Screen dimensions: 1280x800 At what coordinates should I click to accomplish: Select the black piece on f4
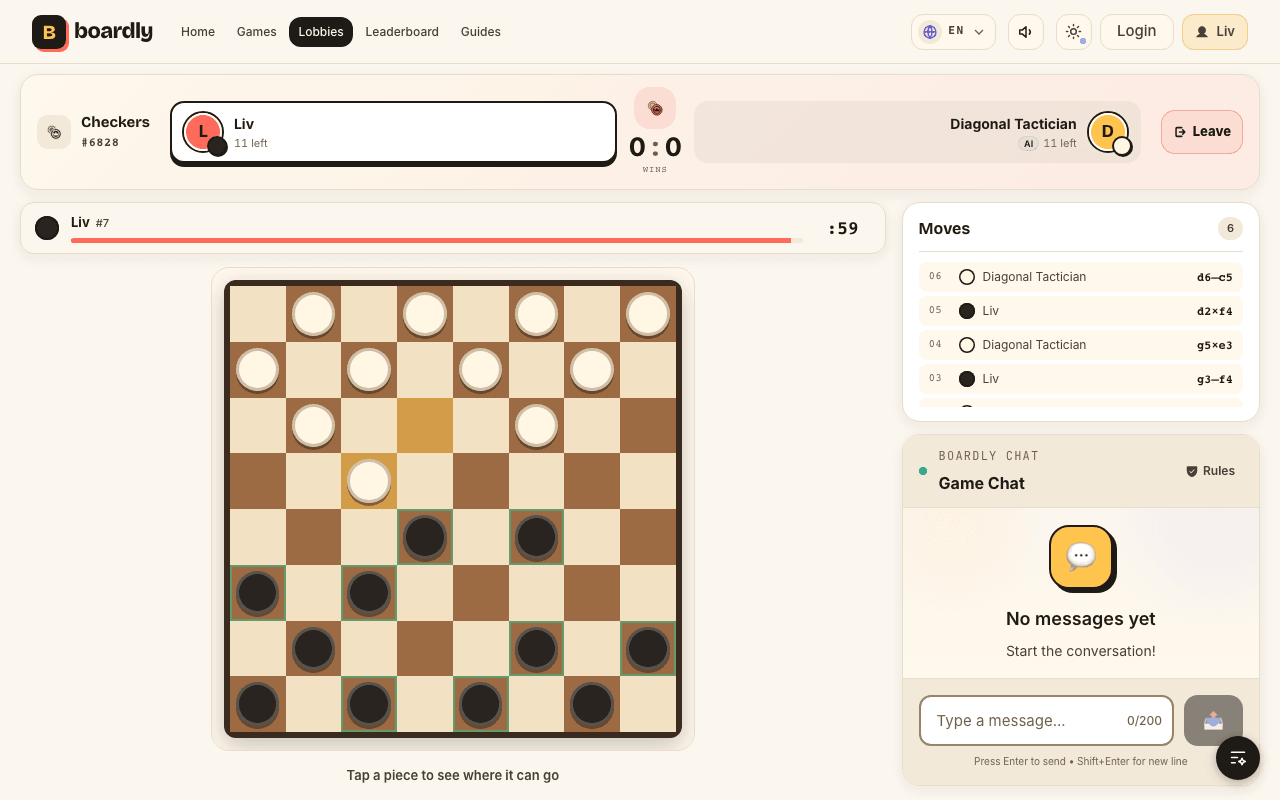537,537
